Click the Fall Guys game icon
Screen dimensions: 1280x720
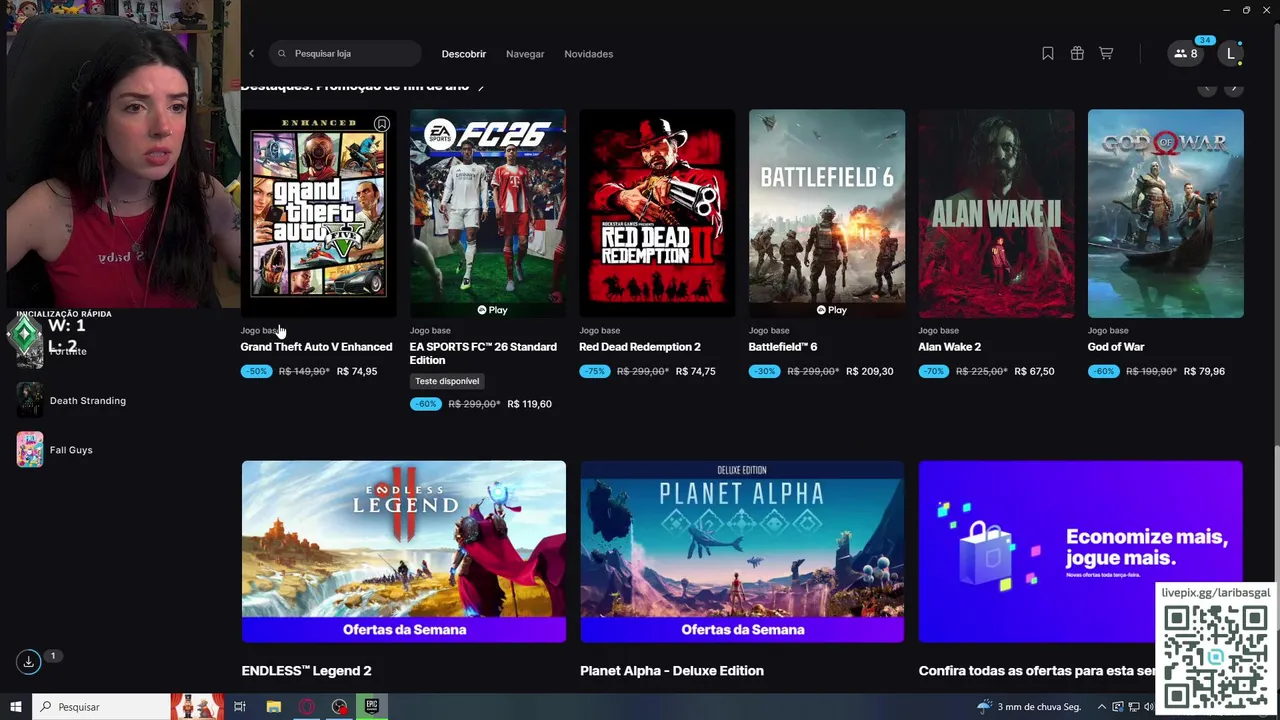[x=30, y=450]
